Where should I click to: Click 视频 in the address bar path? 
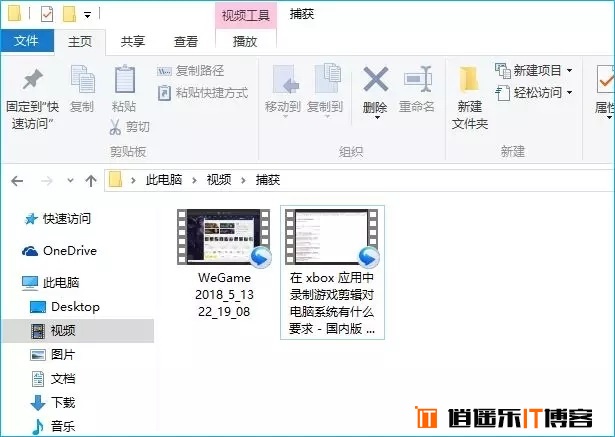[x=219, y=180]
